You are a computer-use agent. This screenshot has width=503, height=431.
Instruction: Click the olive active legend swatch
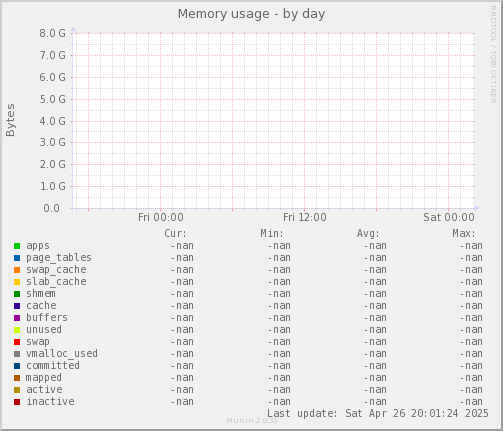coord(17,390)
